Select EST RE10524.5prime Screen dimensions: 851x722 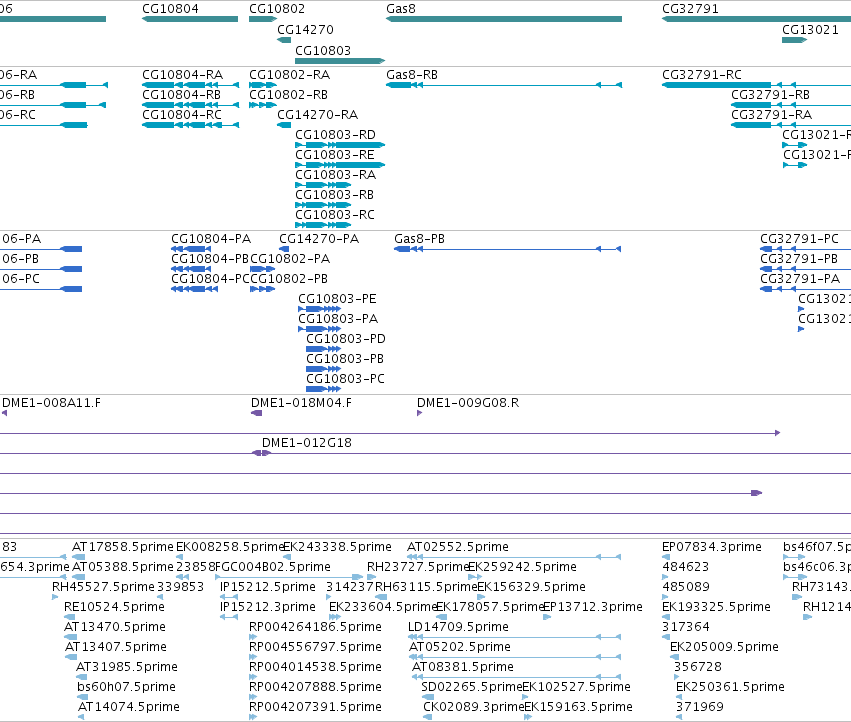pyautogui.click(x=114, y=607)
